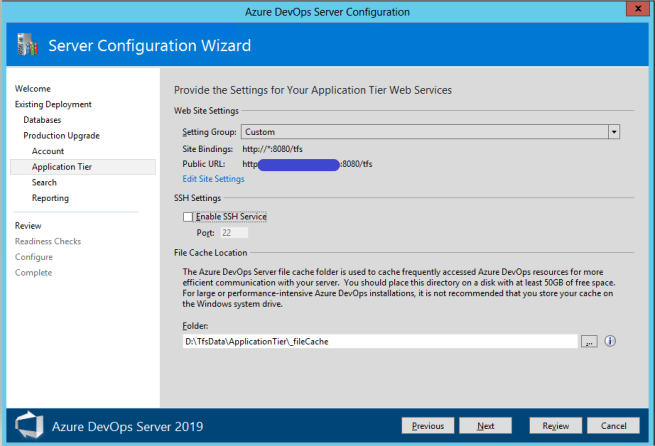Viewport: 655px width, 446px height.
Task: Click the Complete step in sidebar
Action: click(x=33, y=273)
